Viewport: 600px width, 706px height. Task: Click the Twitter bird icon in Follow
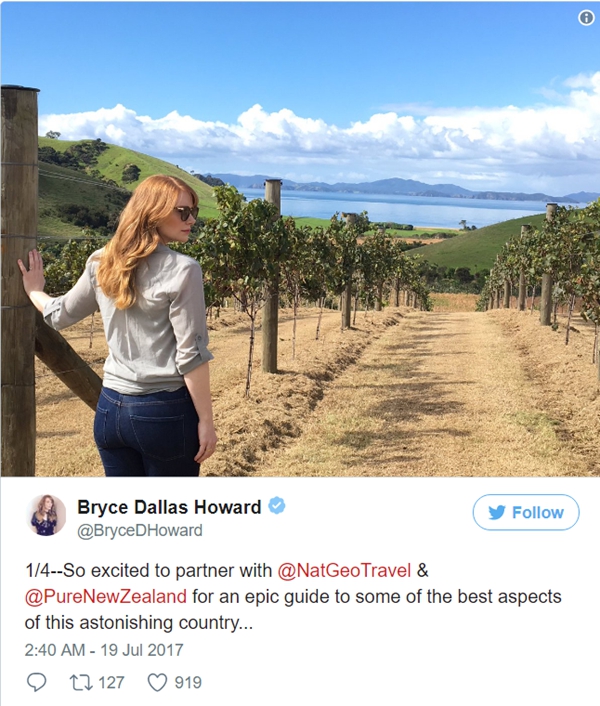coord(496,512)
